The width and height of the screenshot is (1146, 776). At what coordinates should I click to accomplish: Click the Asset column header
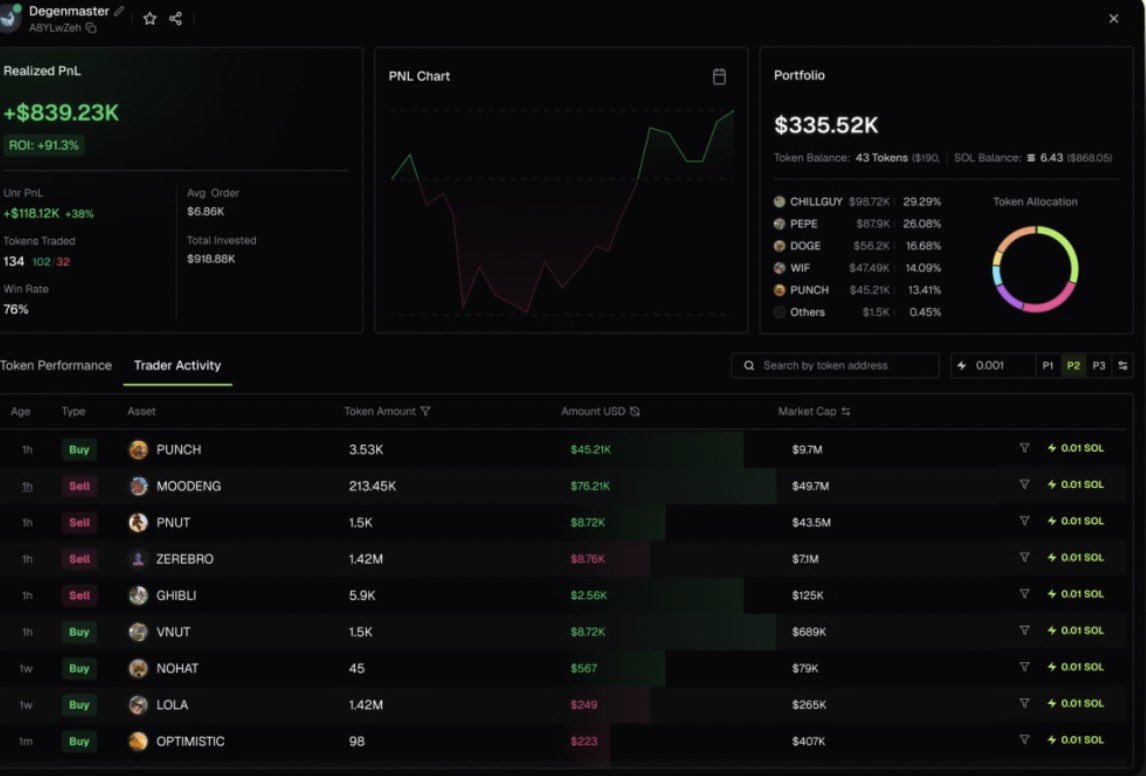point(141,411)
